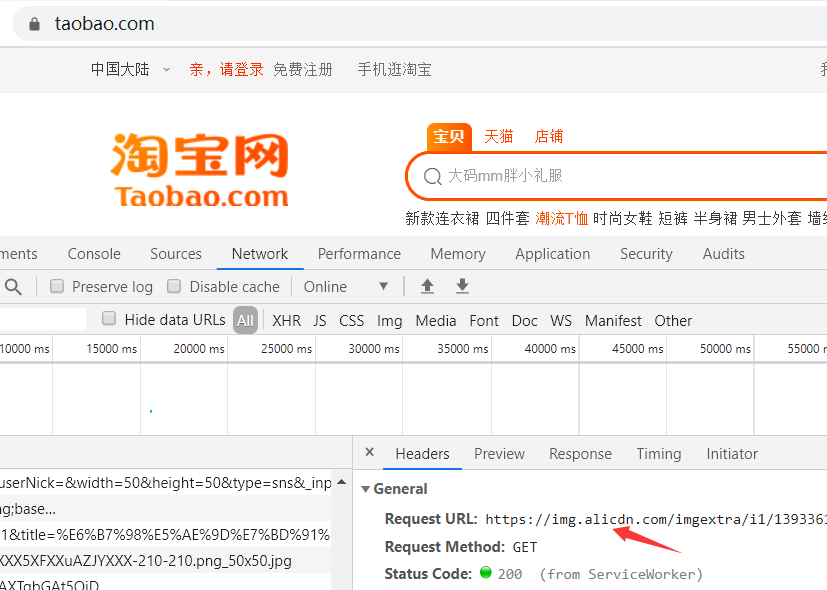Open the Timing details tab
The width and height of the screenshot is (827, 590).
point(659,454)
